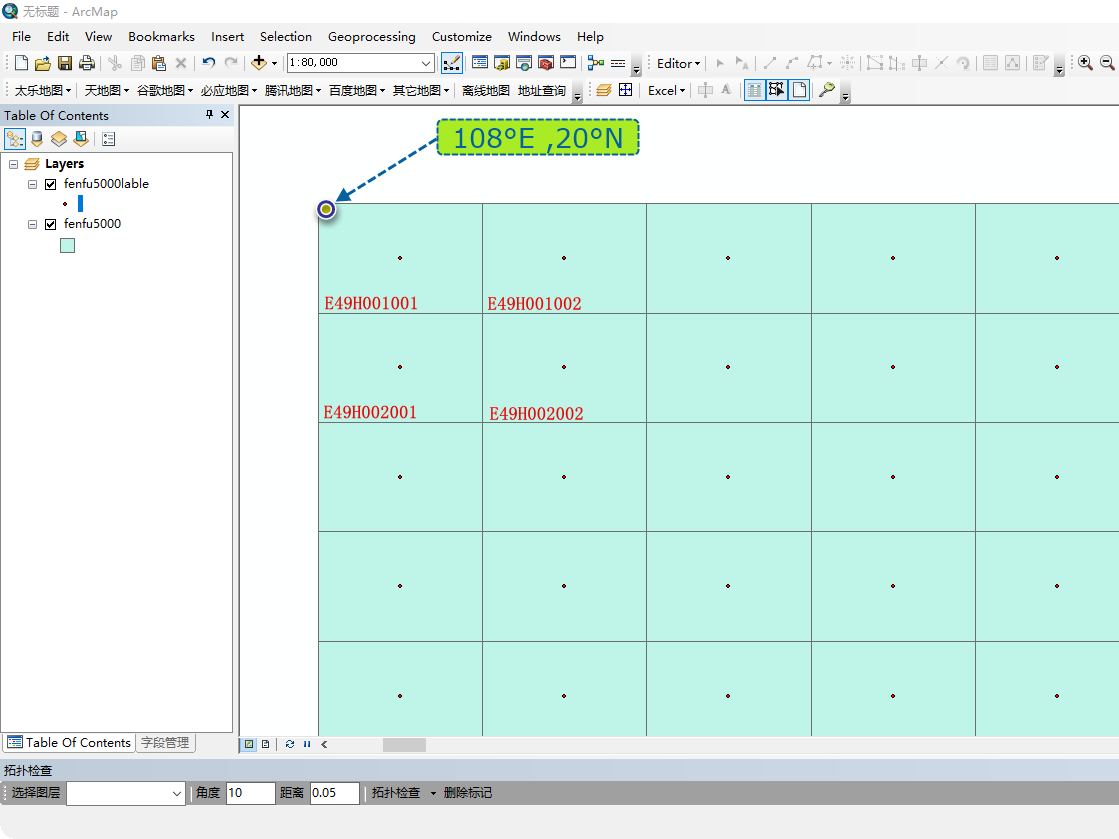Open the 腾讯地图 menu button
Screen dimensions: 1119x839
[293, 91]
